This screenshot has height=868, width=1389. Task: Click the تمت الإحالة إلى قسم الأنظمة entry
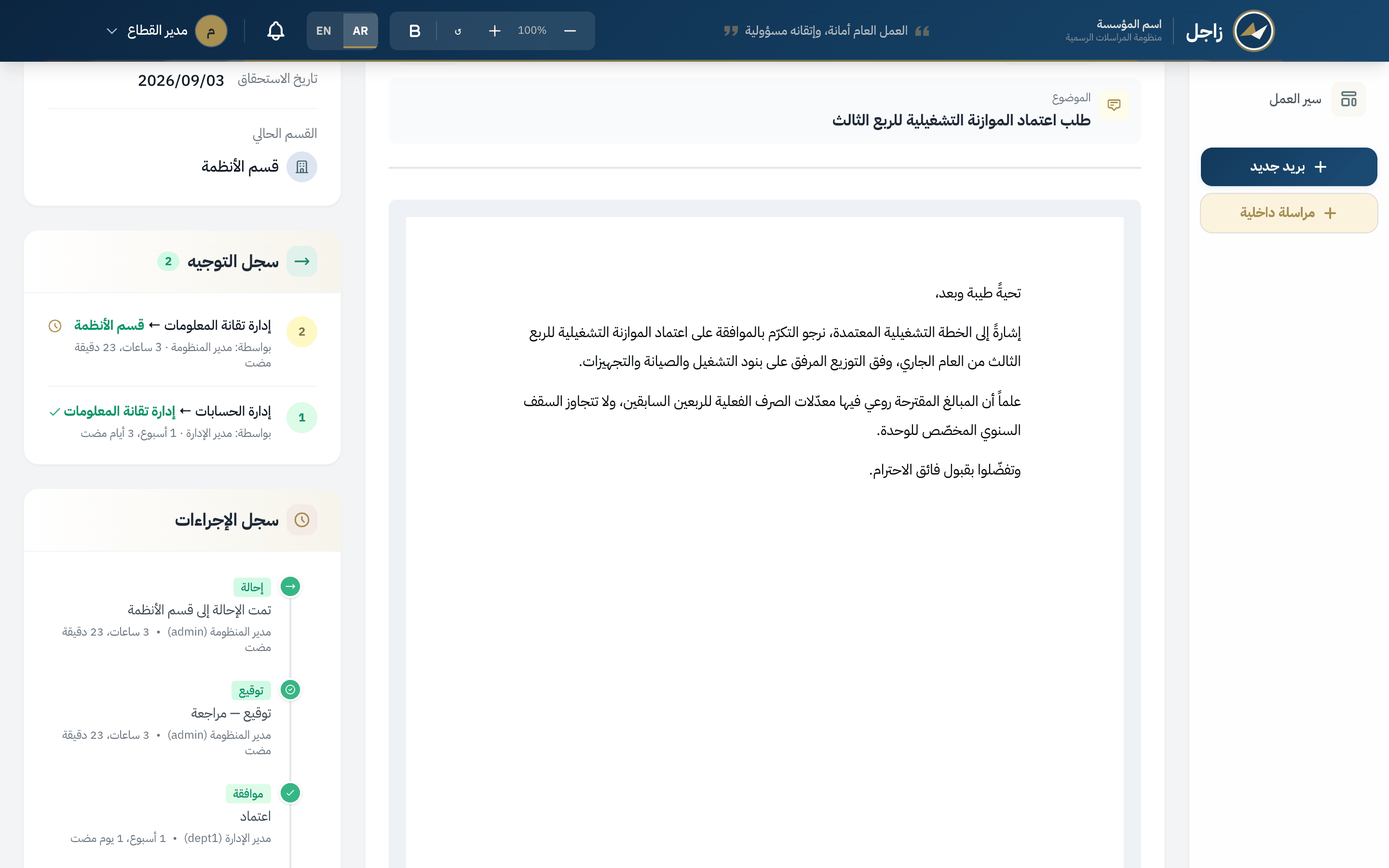(x=199, y=610)
